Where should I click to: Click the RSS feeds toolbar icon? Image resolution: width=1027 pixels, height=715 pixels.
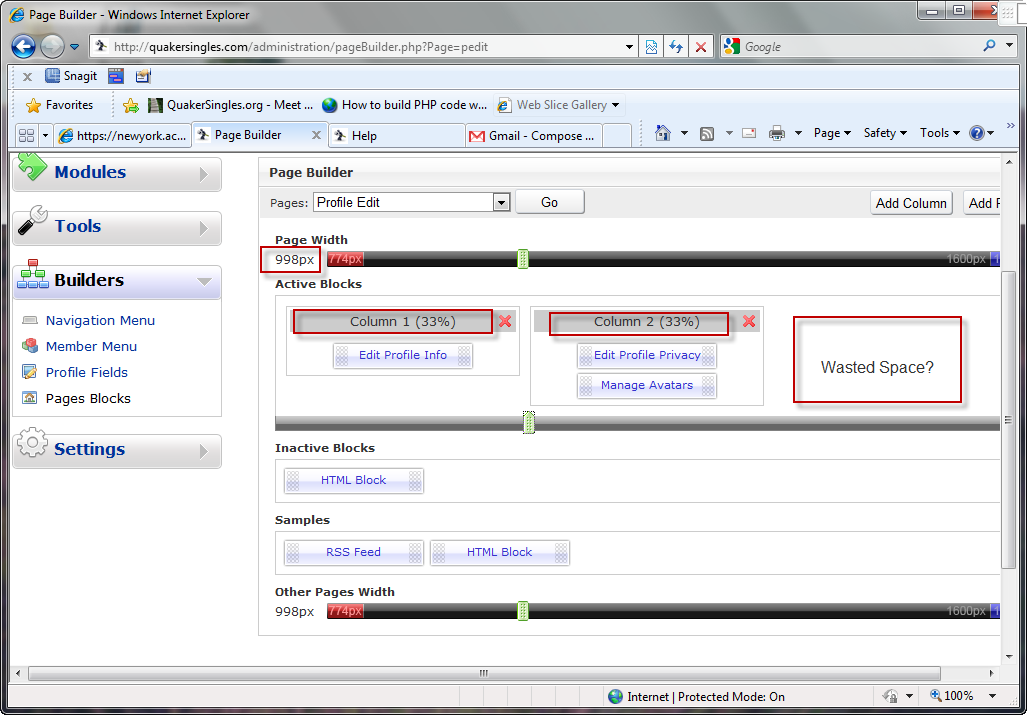coord(707,133)
